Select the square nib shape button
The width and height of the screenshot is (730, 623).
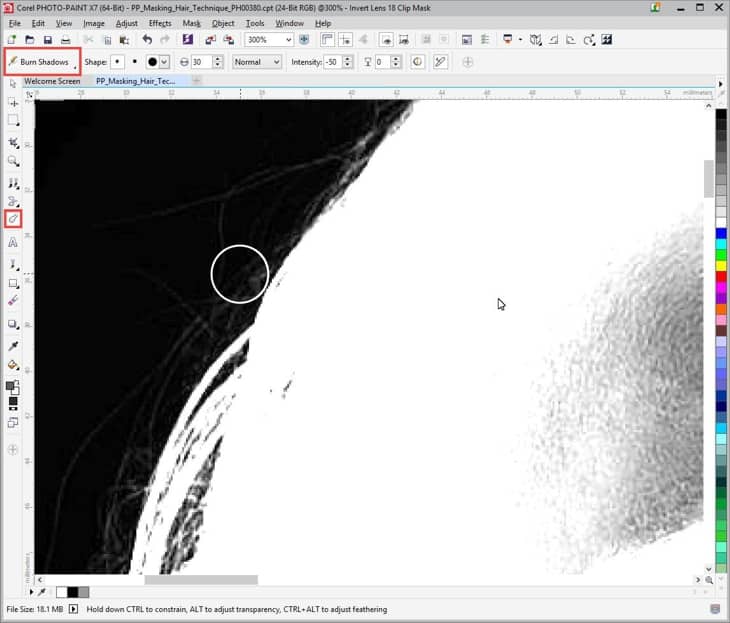pyautogui.click(x=135, y=62)
